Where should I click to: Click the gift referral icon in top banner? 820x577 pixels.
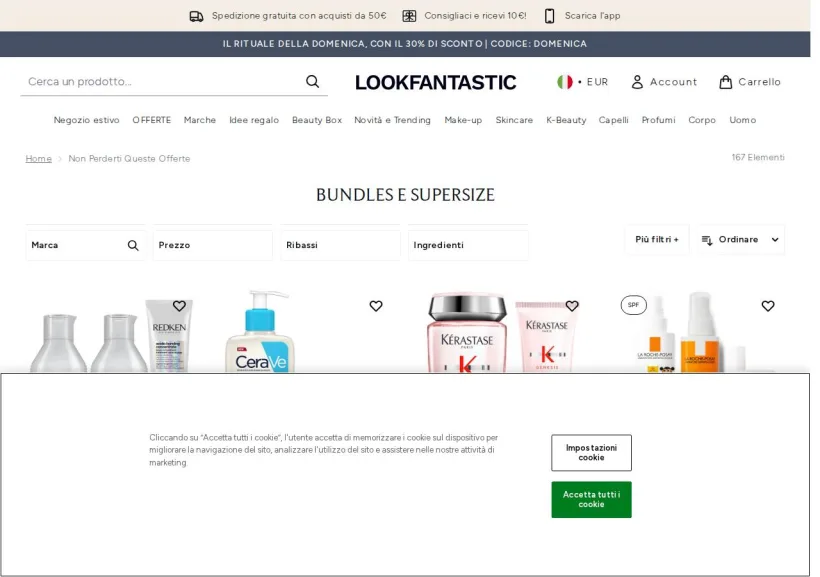pos(409,16)
